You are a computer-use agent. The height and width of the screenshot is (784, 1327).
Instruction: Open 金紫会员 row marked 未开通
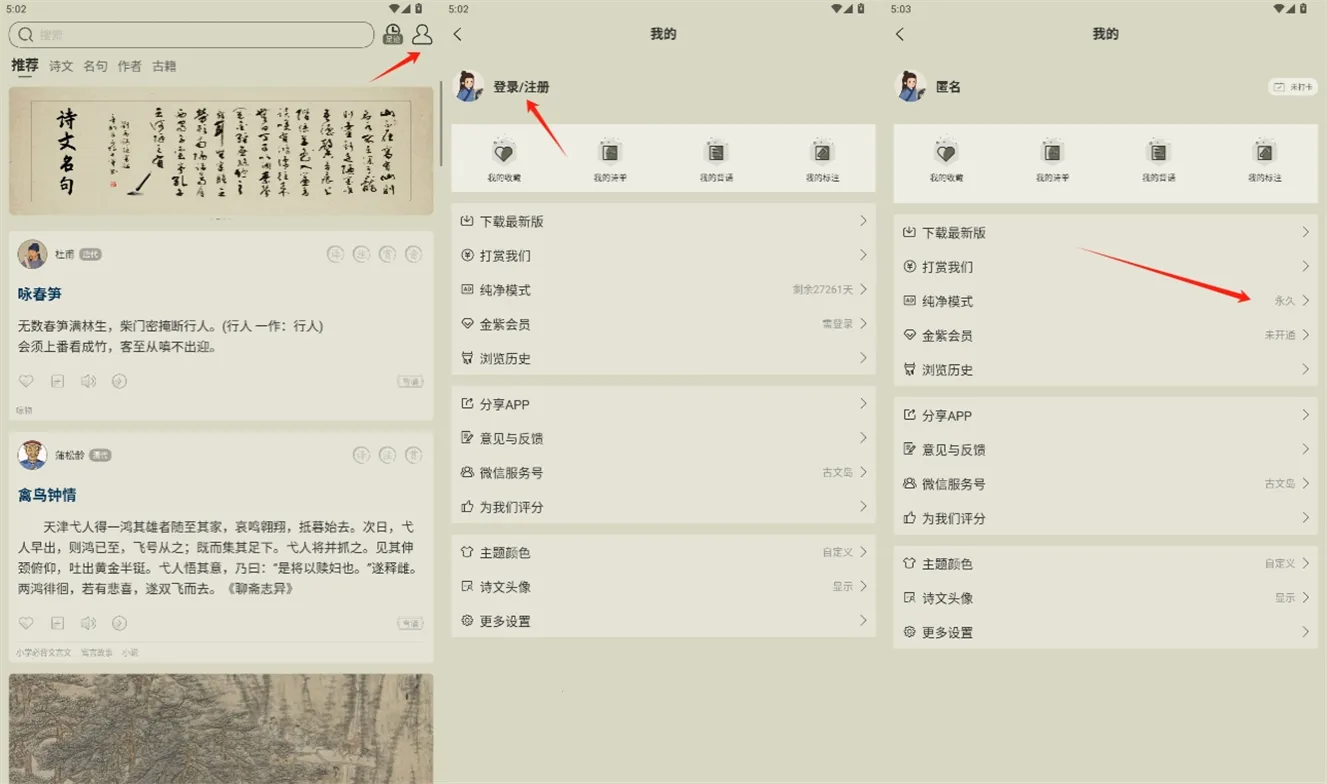tap(1105, 335)
